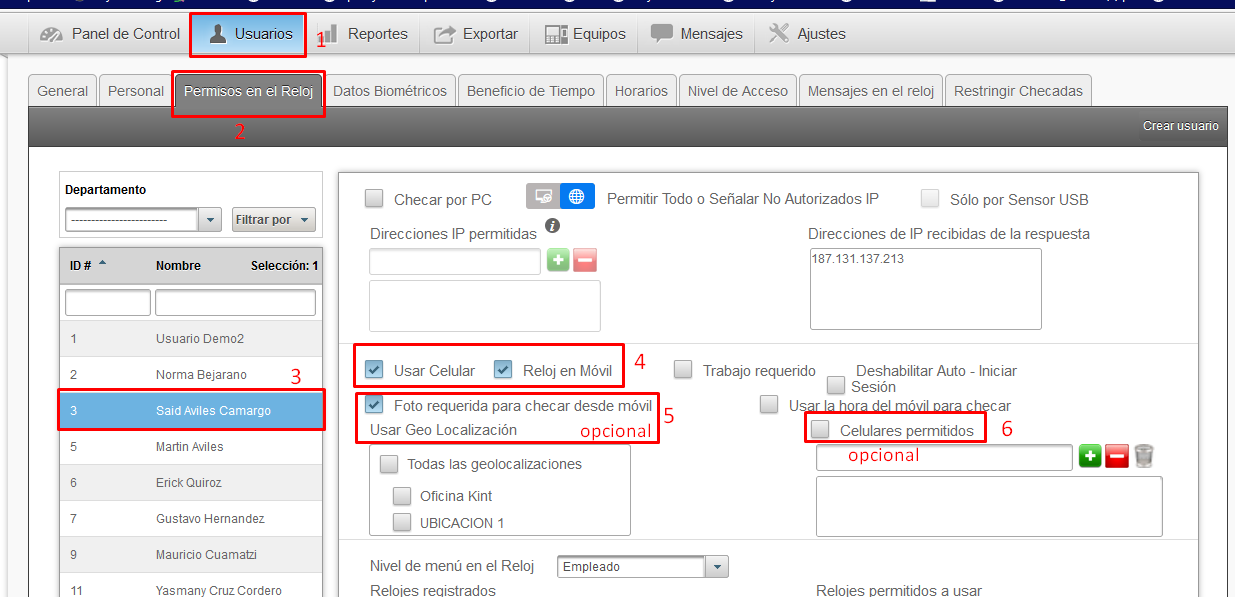
Task: Click the green plus for Celulares permitidos
Action: (x=1090, y=457)
